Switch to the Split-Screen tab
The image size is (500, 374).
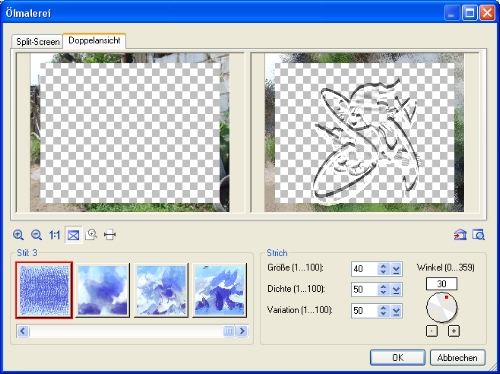pos(37,42)
